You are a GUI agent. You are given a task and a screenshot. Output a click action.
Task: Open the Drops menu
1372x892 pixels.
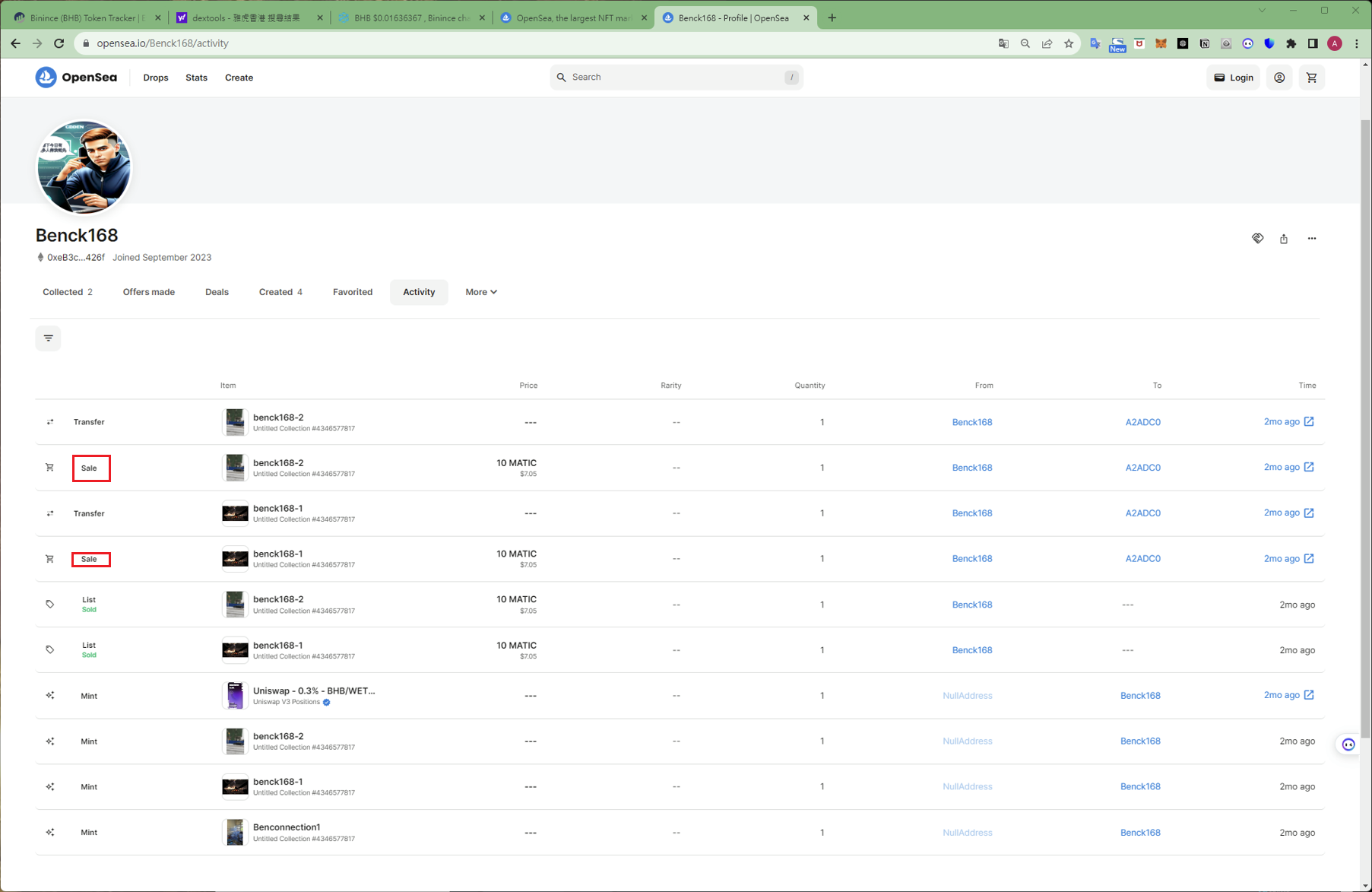(x=156, y=78)
